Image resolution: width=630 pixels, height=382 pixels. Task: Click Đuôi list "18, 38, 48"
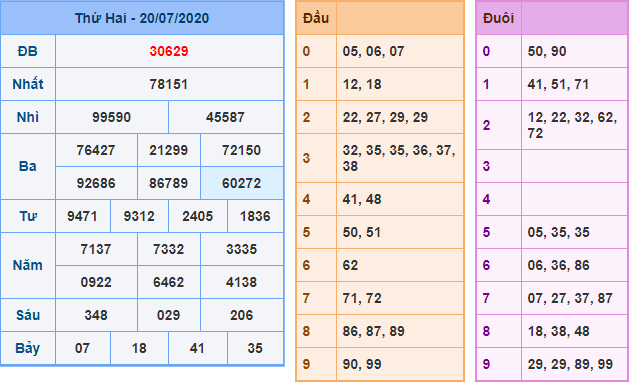click(558, 331)
